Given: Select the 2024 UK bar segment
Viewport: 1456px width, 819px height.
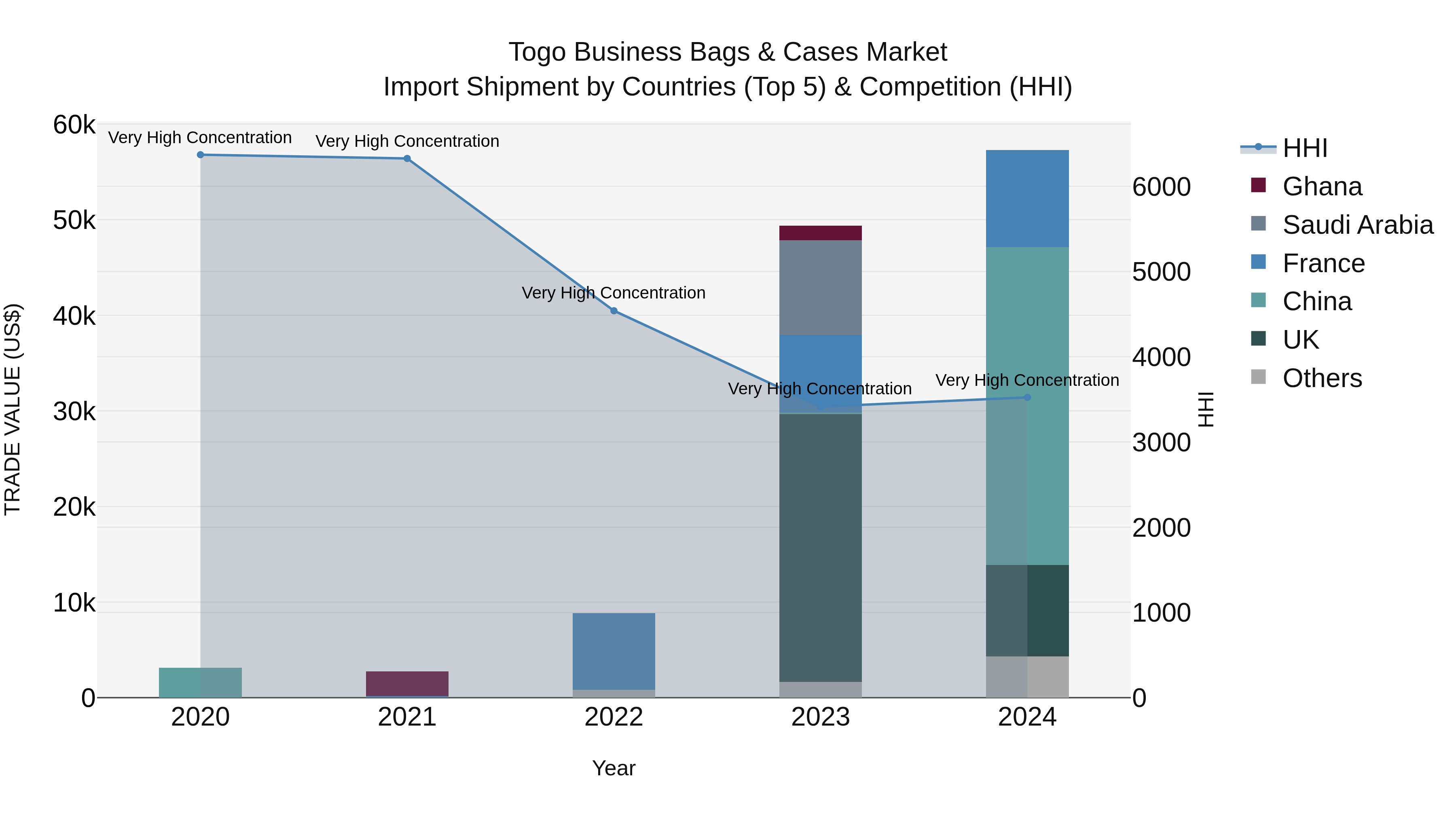Looking at the screenshot, I should point(1028,611).
